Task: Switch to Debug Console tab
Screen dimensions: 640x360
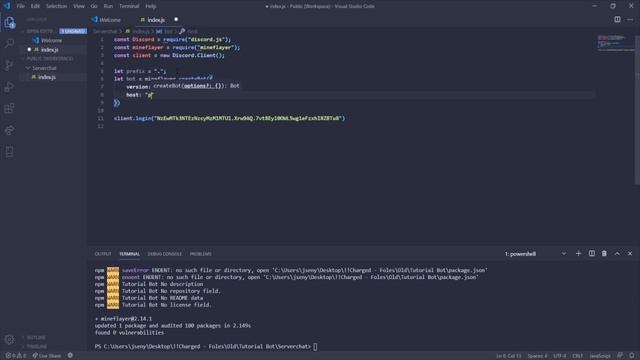Action: pyautogui.click(x=164, y=254)
